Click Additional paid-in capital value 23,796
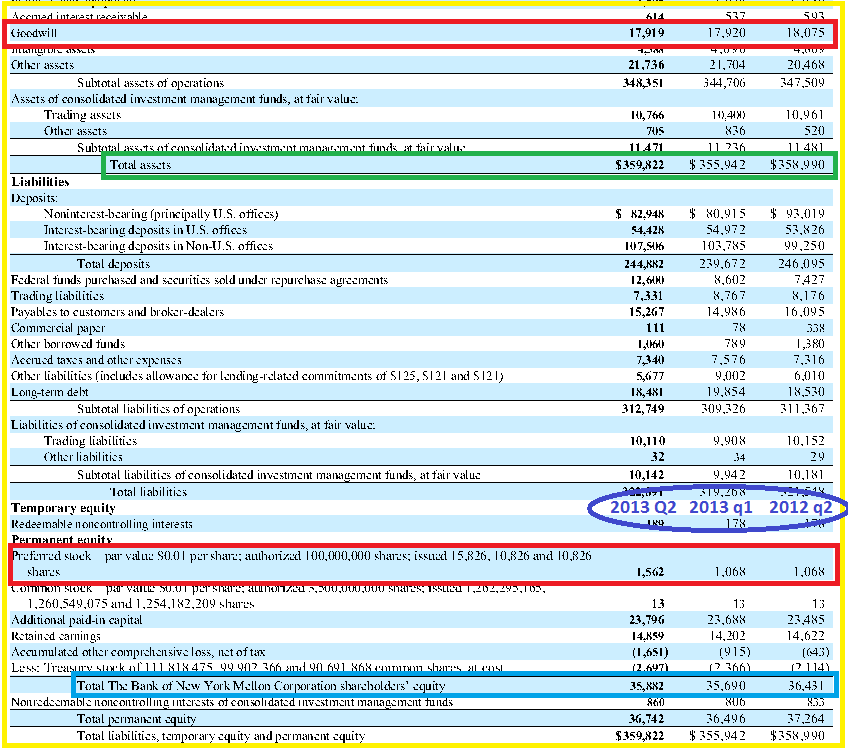The height and width of the screenshot is (751, 848). coord(646,620)
